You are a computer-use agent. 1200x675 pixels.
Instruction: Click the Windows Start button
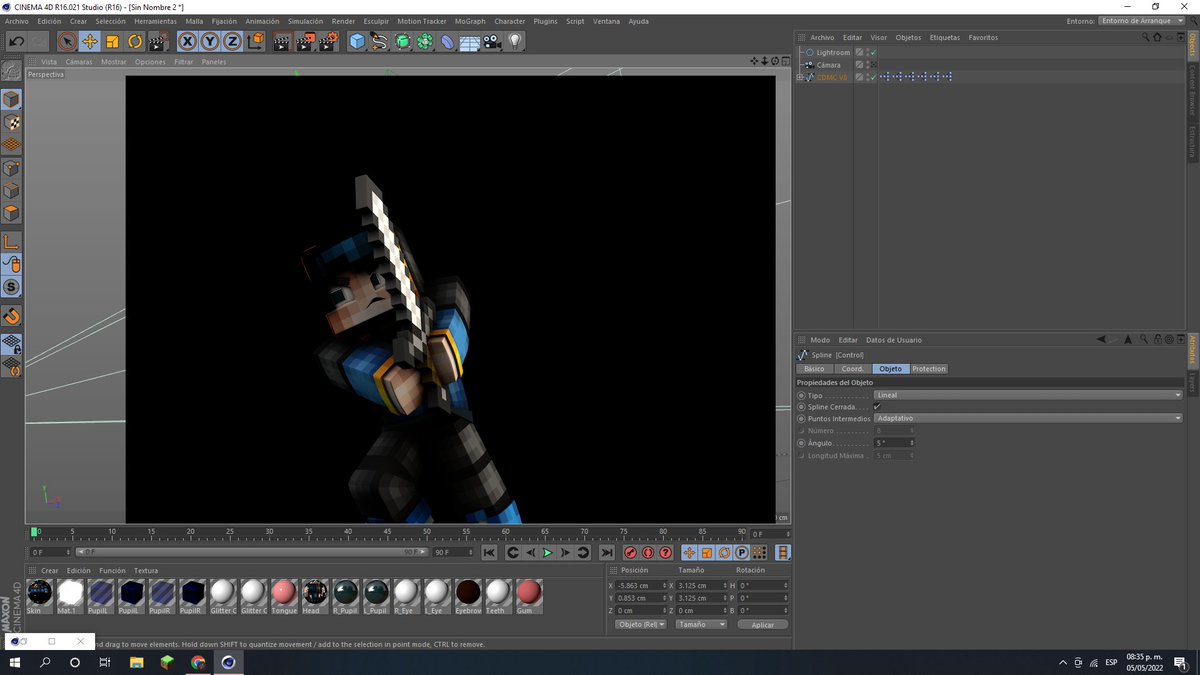[x=15, y=662]
